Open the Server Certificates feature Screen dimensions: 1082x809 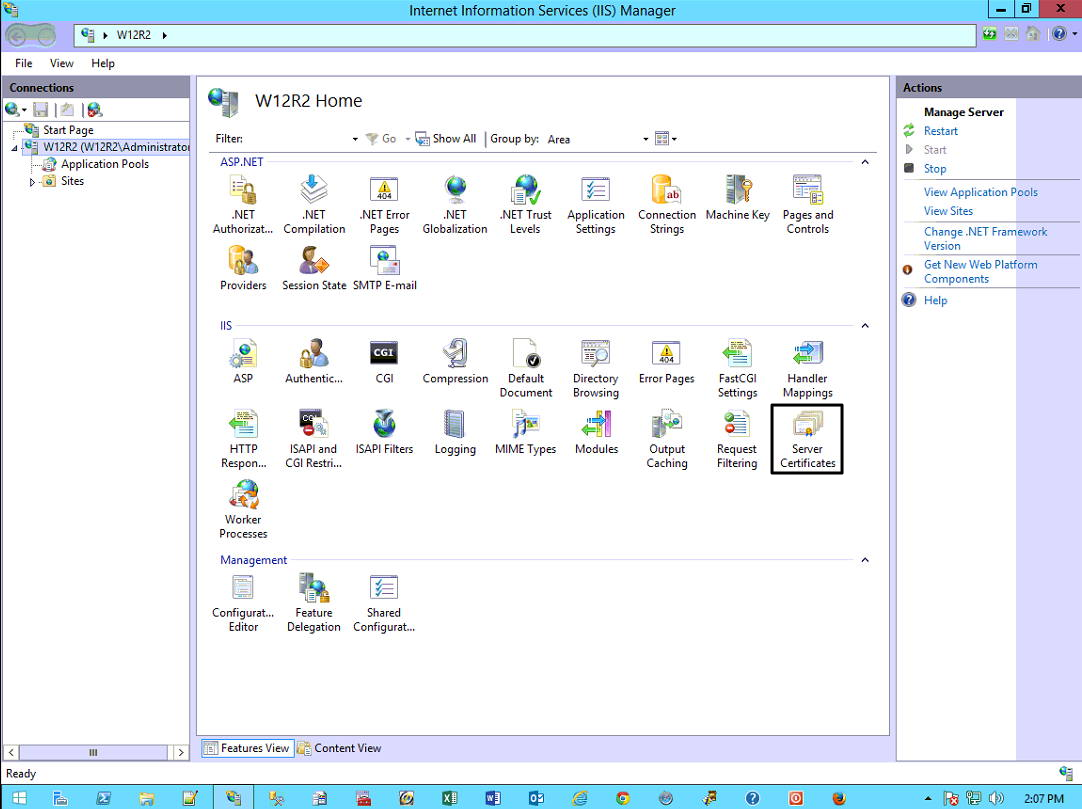pyautogui.click(x=807, y=438)
